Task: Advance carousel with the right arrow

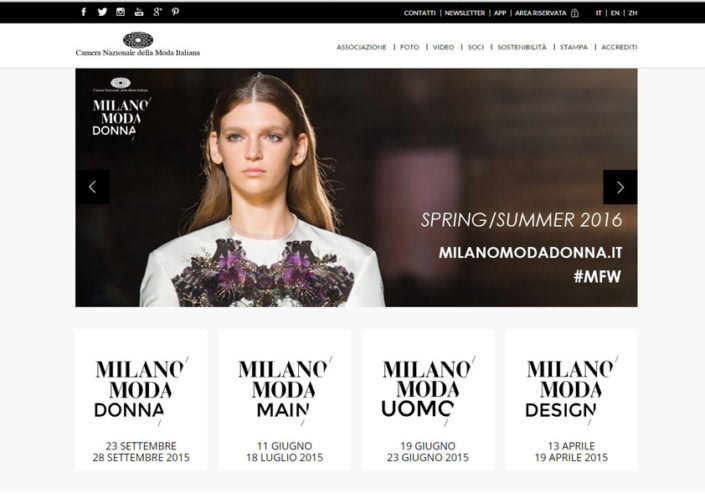Action: [x=620, y=187]
